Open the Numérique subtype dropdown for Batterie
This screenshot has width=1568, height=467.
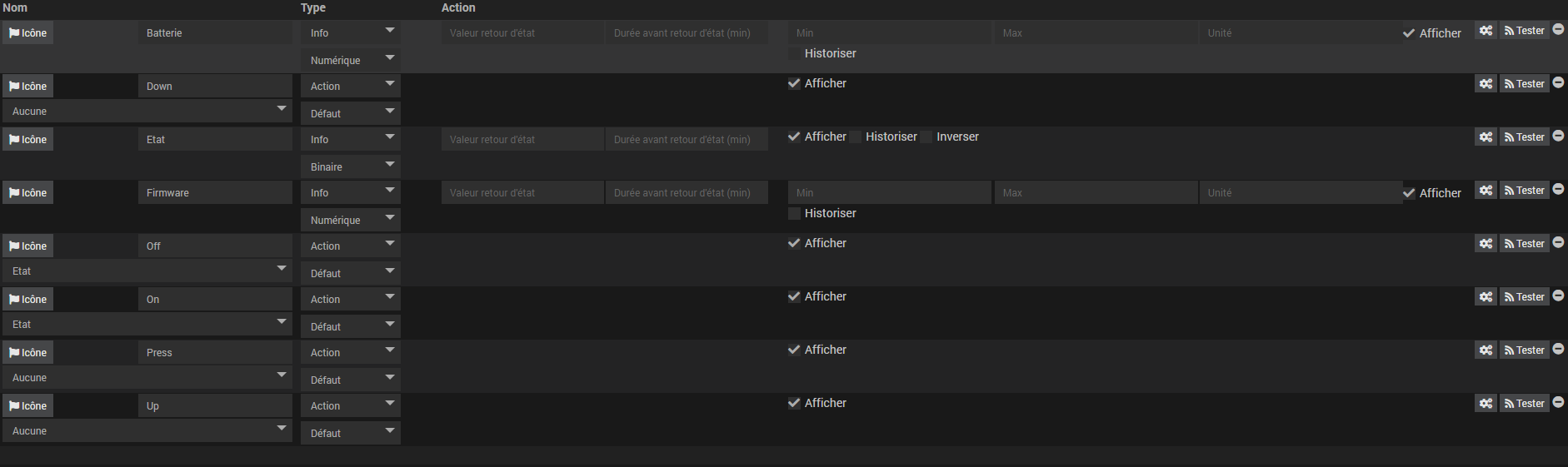350,60
